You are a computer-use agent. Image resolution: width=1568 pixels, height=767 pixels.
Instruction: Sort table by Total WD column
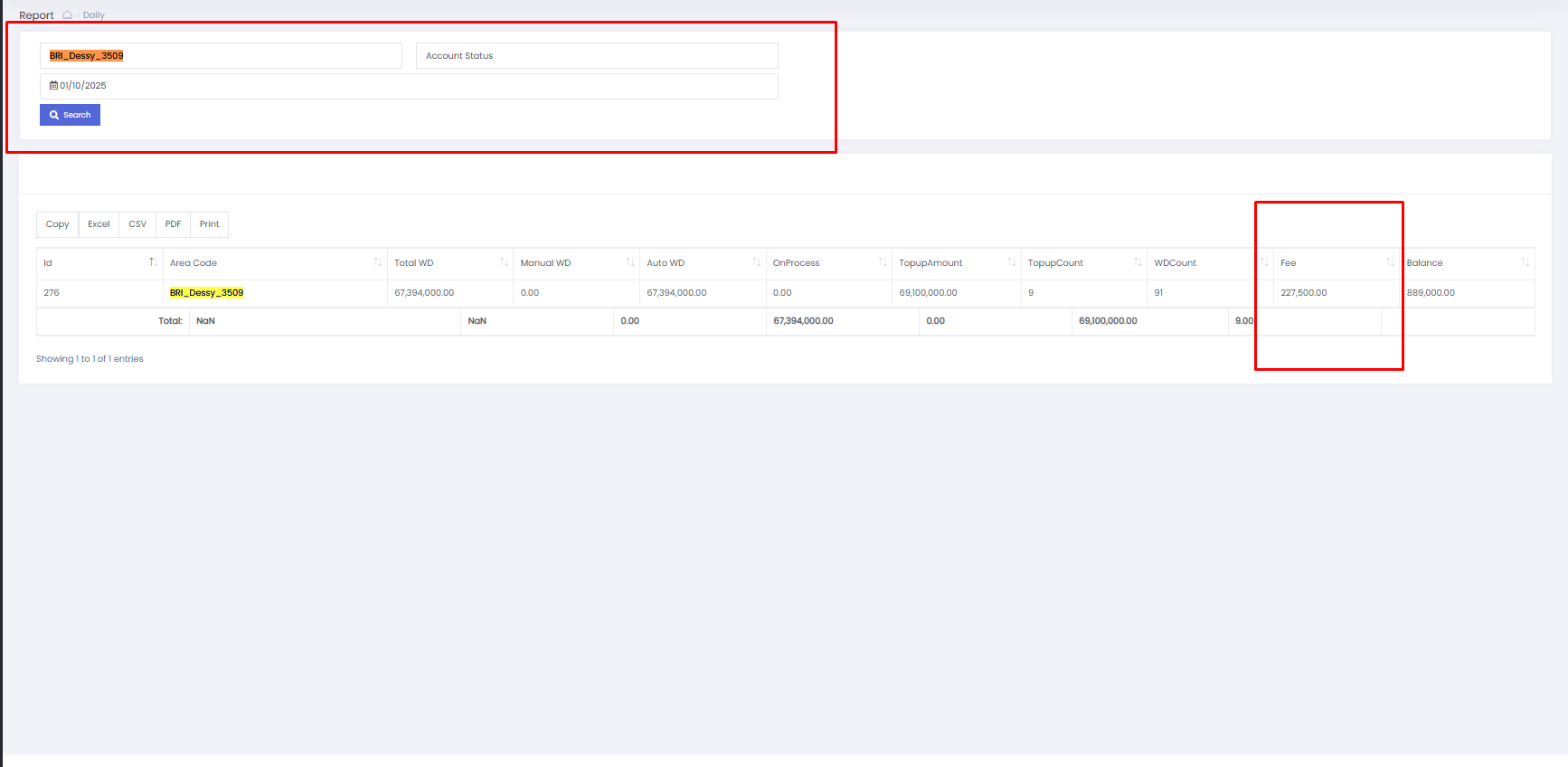[x=450, y=263]
